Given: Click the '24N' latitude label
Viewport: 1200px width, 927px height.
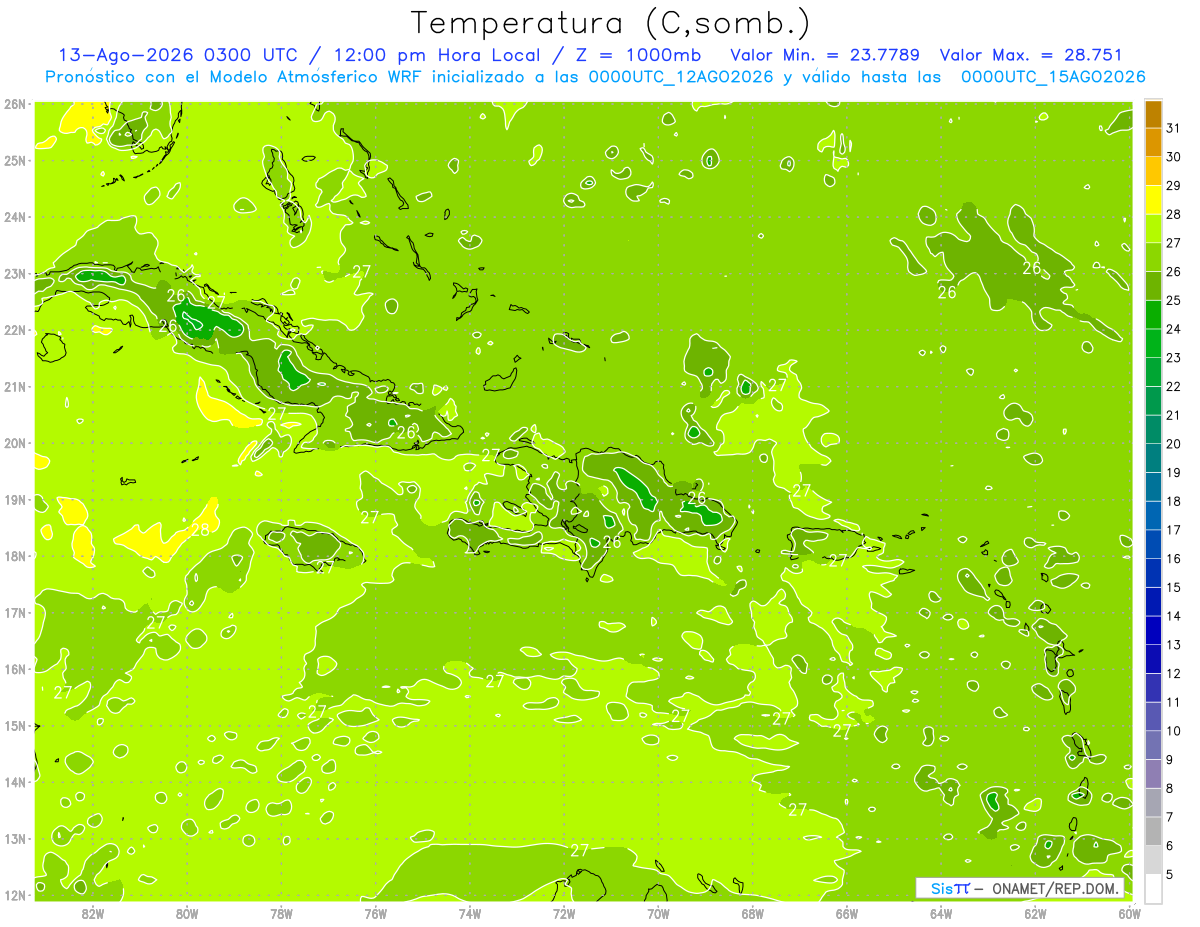Looking at the screenshot, I should tap(15, 217).
